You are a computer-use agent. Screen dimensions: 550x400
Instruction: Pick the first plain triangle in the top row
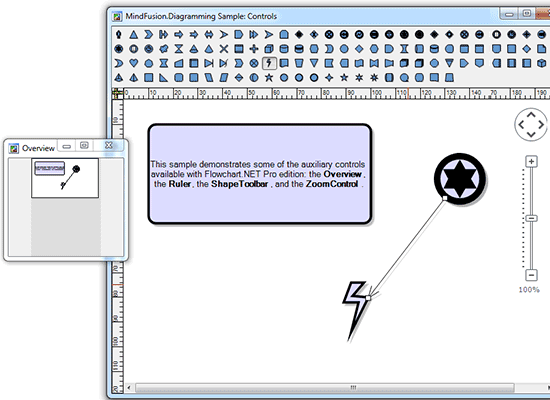pyautogui.click(x=133, y=34)
